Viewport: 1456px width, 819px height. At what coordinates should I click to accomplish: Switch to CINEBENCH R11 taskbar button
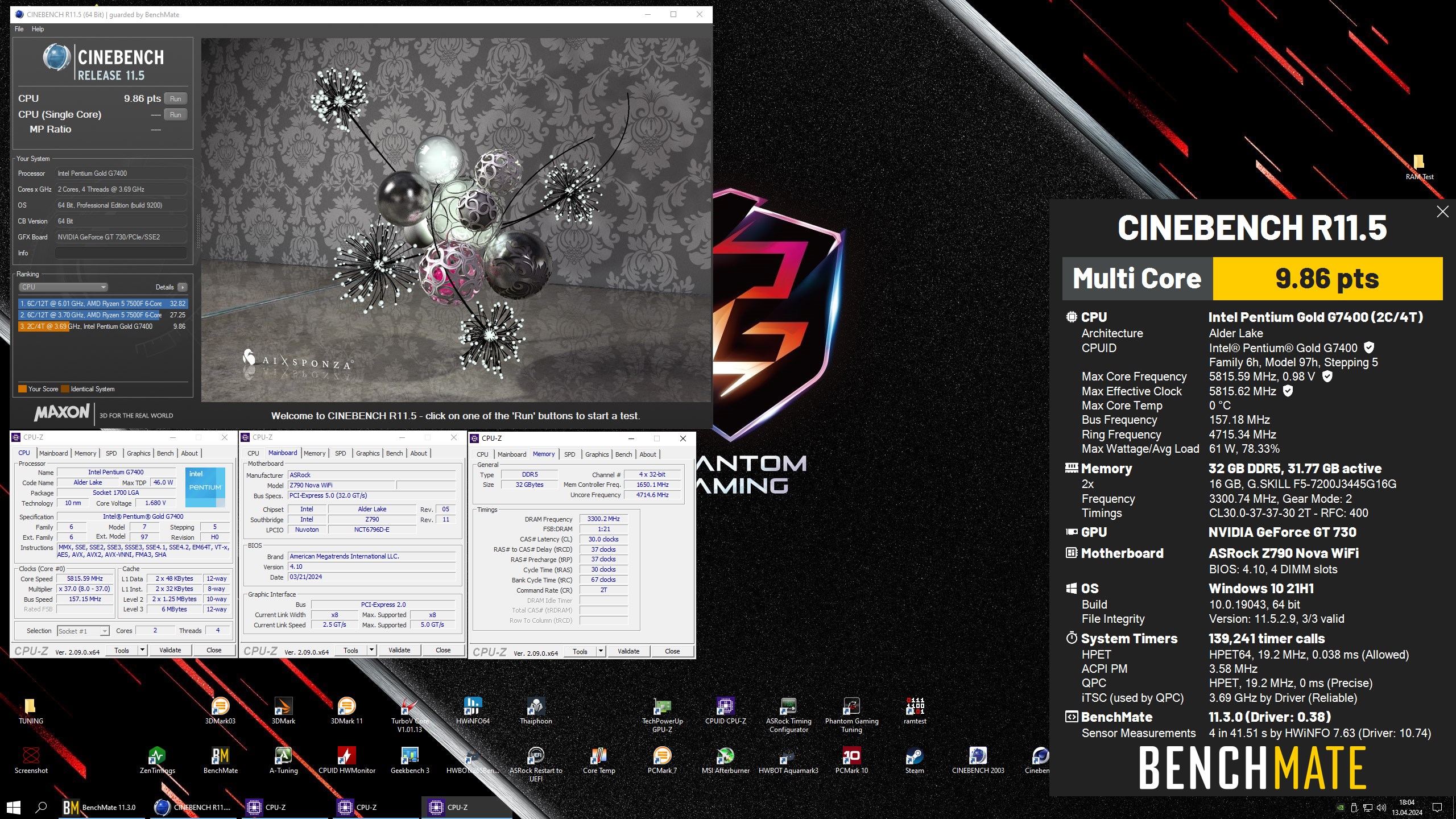(x=193, y=807)
